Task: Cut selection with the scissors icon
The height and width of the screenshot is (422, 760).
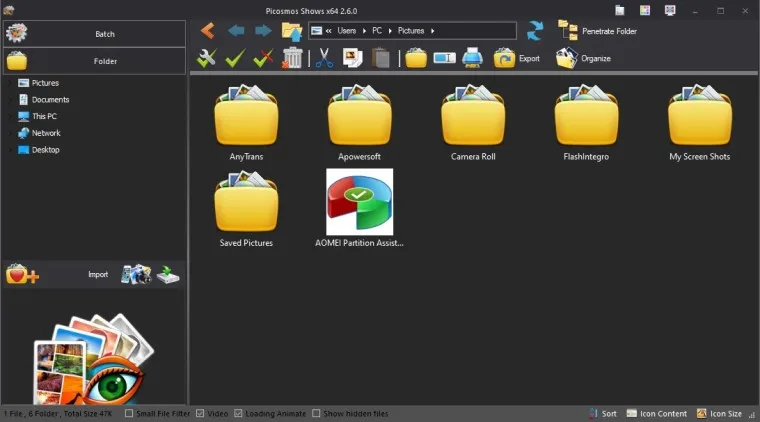Action: [324, 58]
